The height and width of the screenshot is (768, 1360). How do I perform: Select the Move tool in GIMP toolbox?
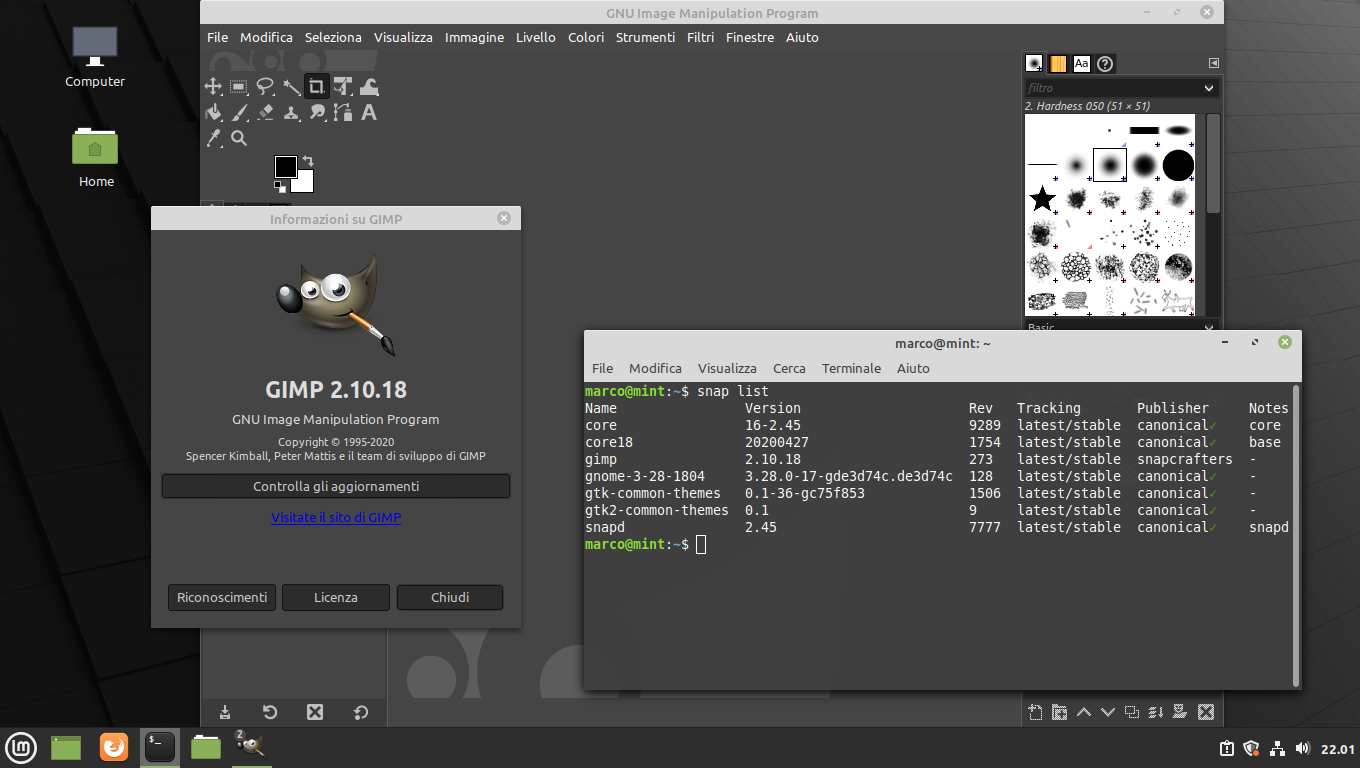(213, 86)
